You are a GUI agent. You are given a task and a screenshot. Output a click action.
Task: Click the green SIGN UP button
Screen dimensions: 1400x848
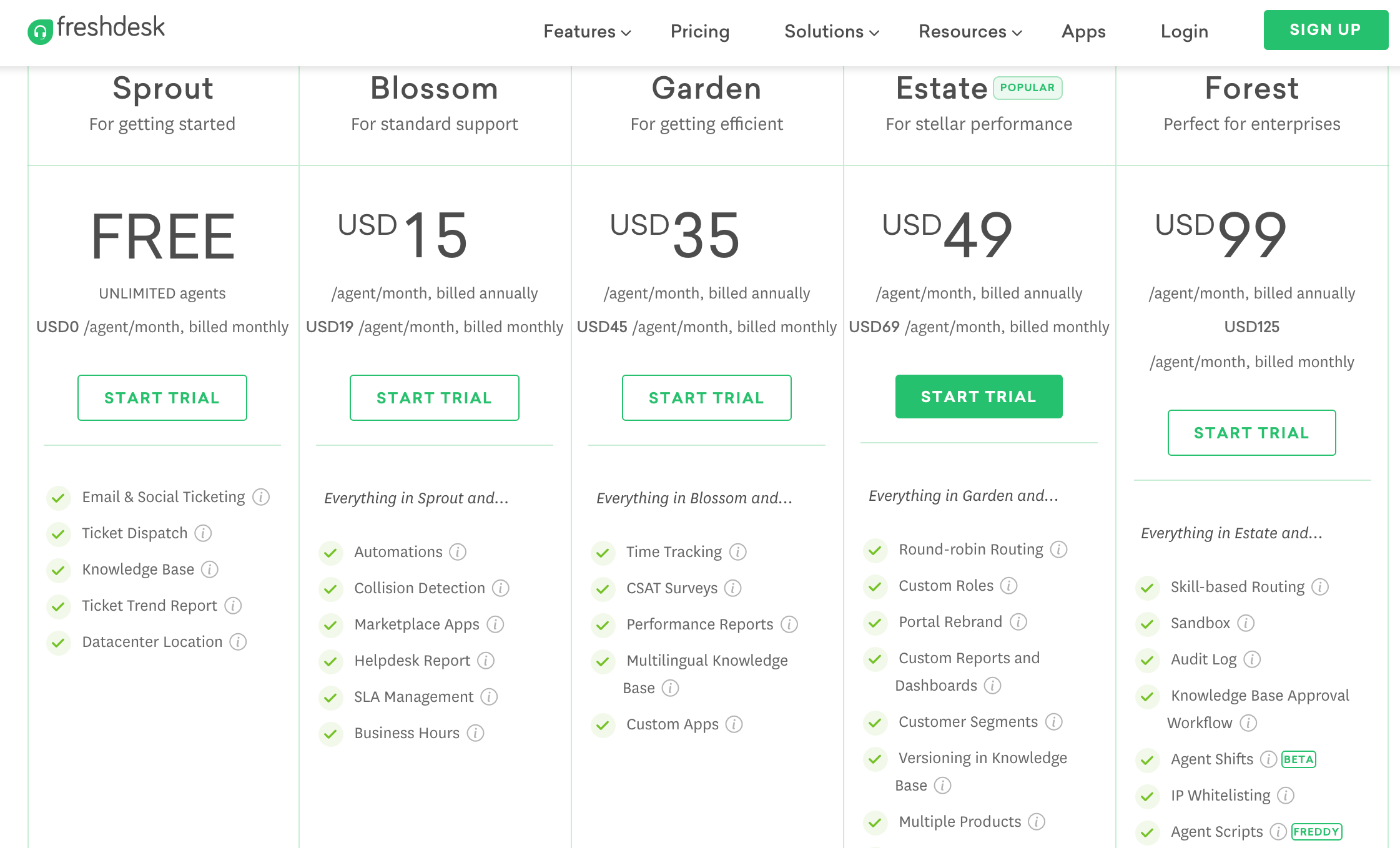(x=1326, y=30)
